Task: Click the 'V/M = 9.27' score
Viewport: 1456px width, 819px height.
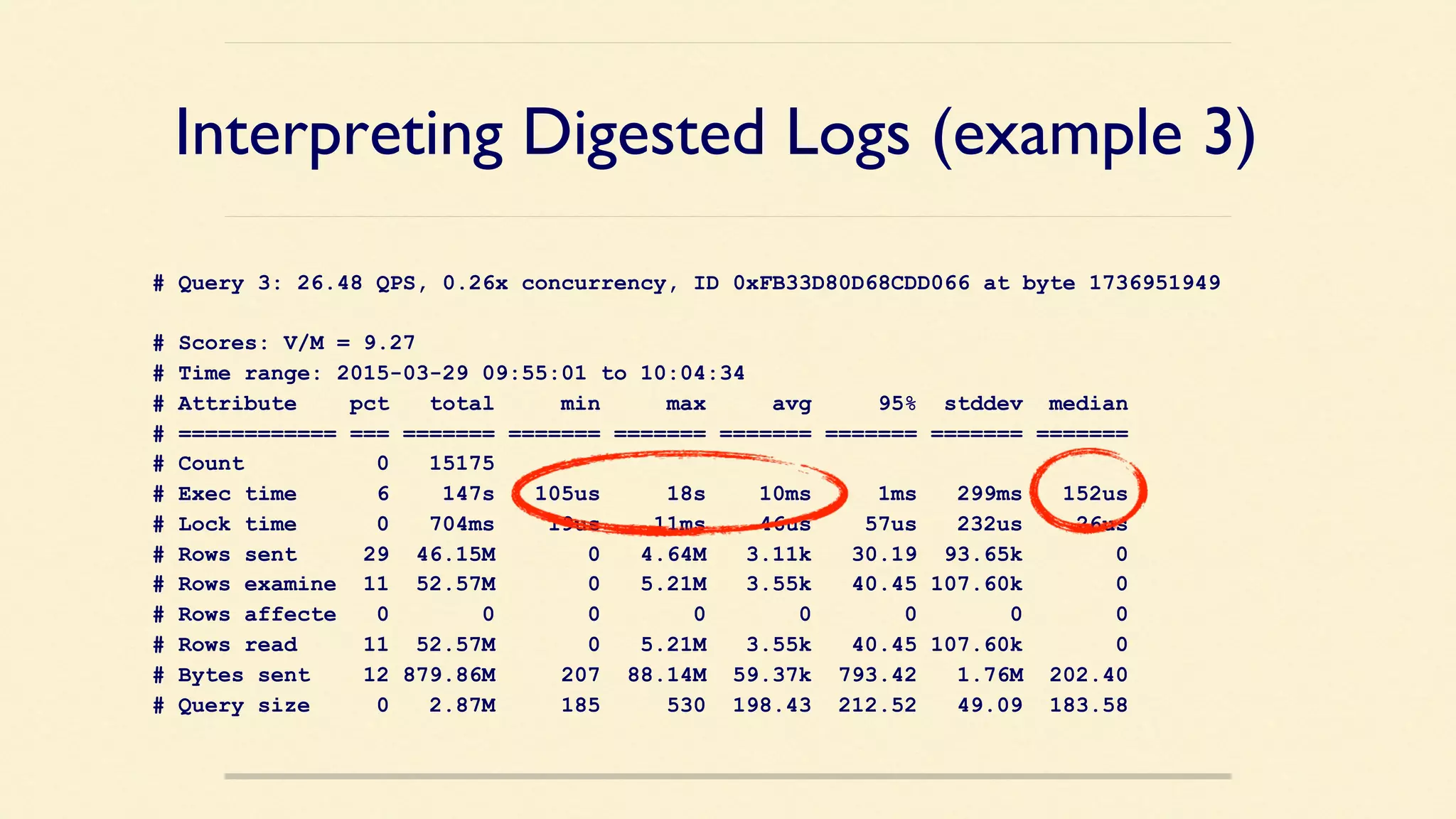Action: click(x=349, y=343)
